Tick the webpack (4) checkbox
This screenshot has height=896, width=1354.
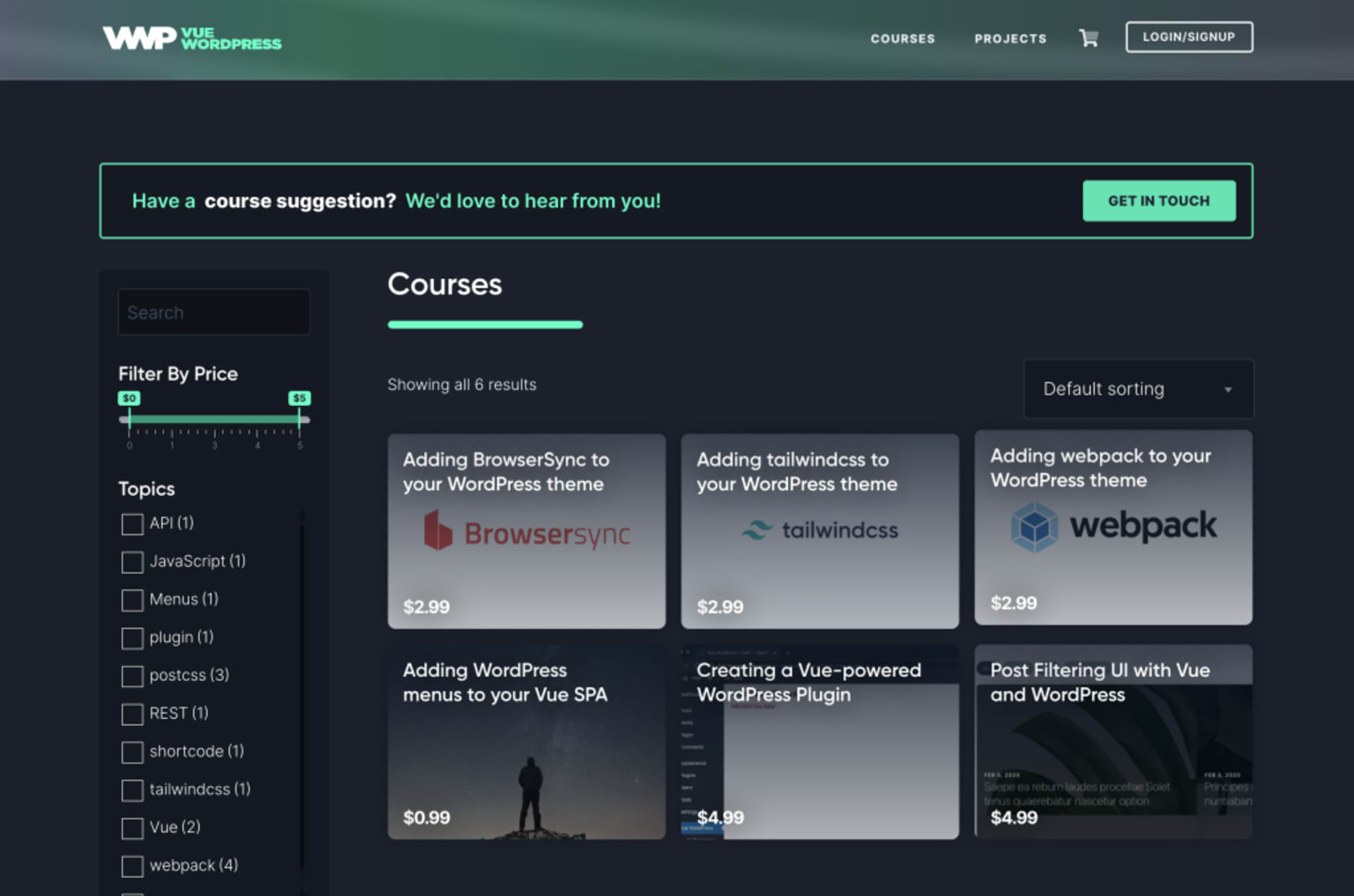[x=132, y=866]
